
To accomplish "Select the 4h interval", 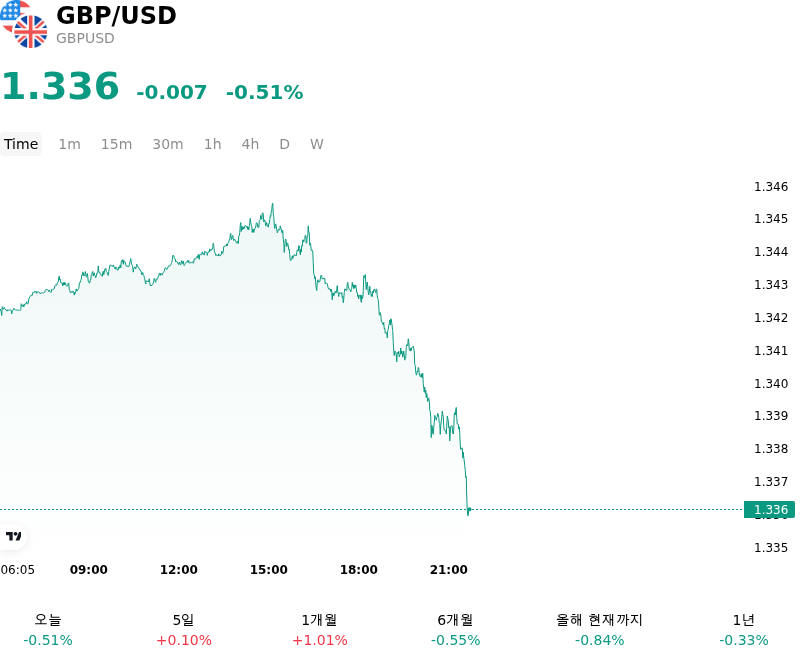I will (x=250, y=144).
